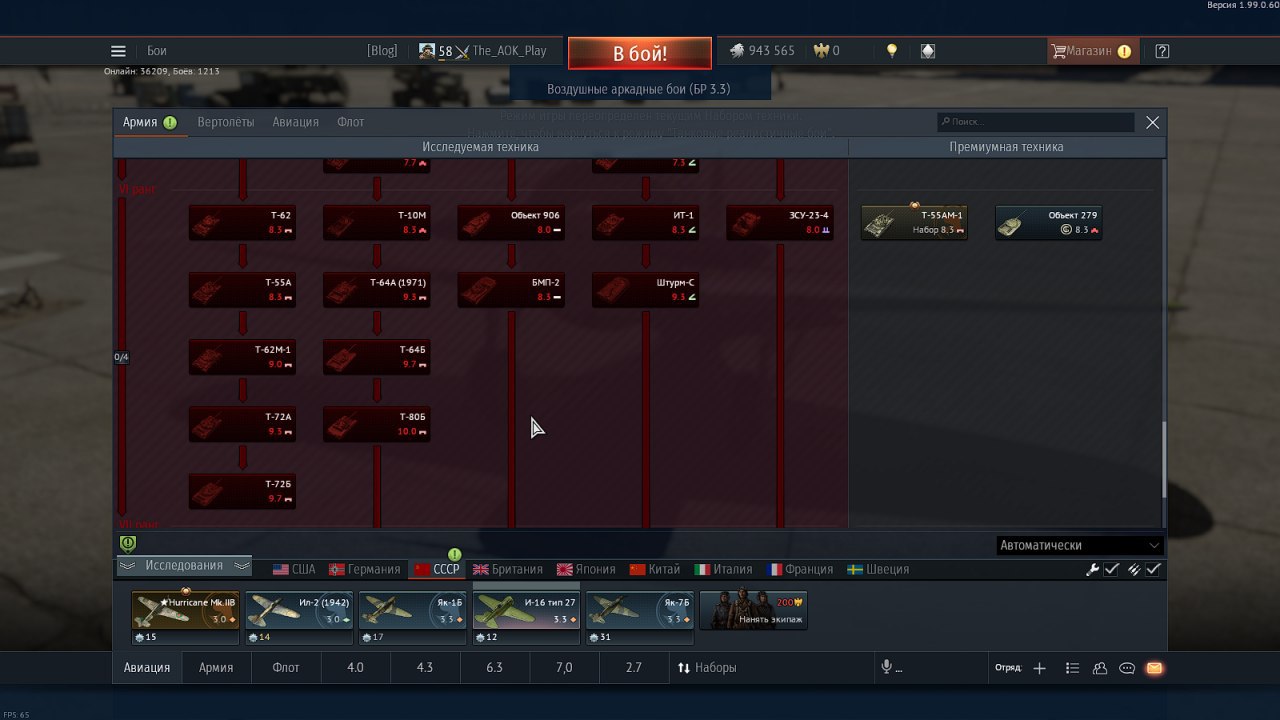Select Армия preset in bottom bar
Screen dimensions: 1280x720
tap(216, 667)
